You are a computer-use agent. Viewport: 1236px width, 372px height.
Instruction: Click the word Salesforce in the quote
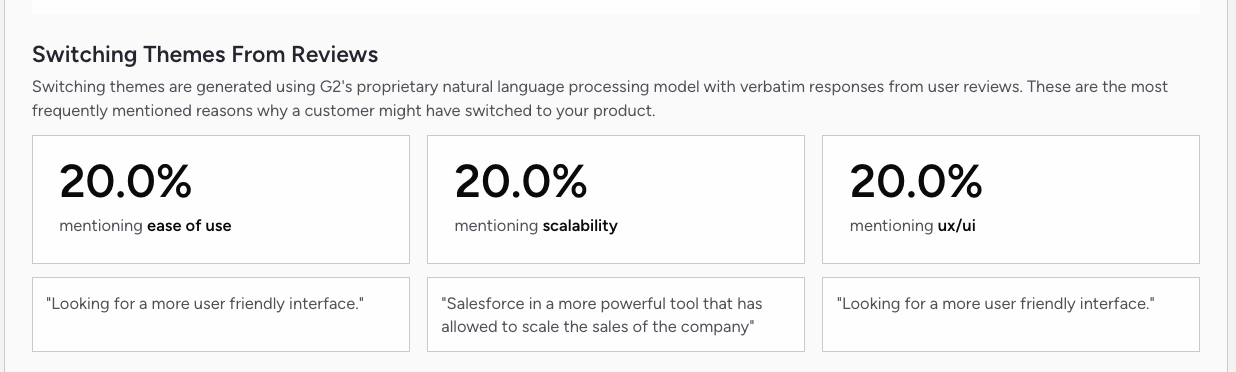click(486, 303)
